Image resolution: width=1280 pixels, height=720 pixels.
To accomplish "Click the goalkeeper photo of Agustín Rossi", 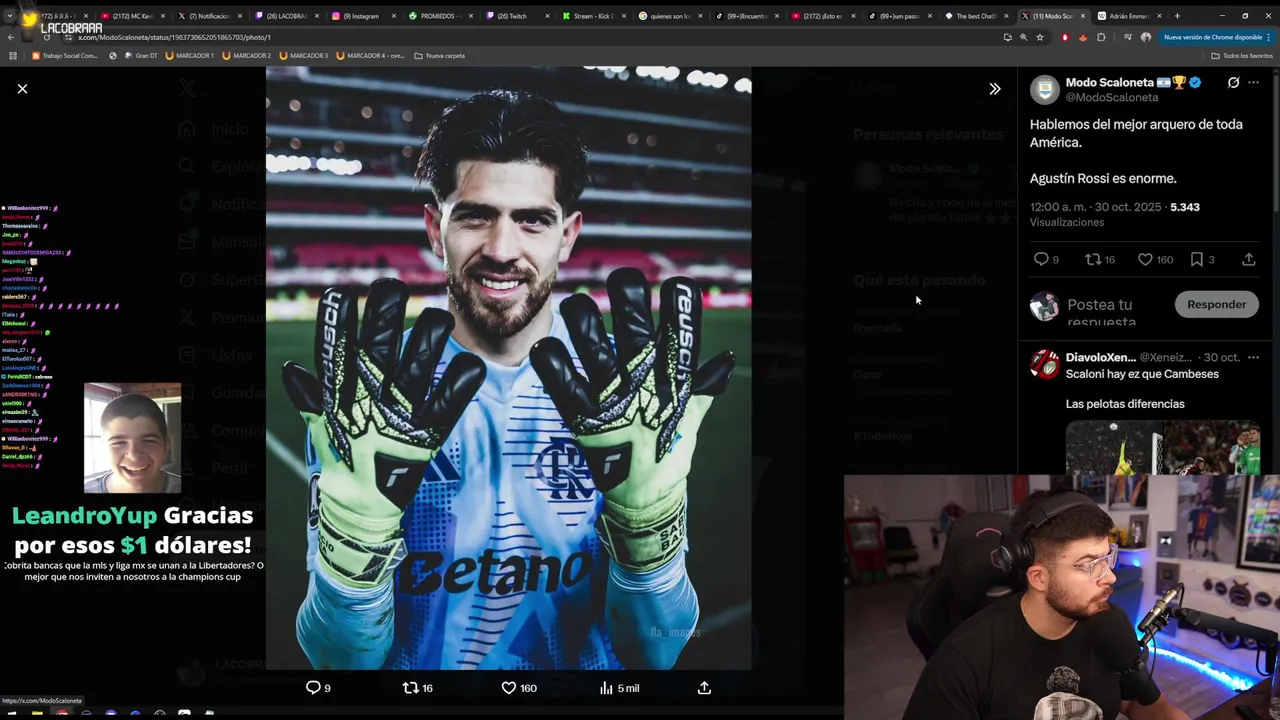I will pyautogui.click(x=508, y=368).
